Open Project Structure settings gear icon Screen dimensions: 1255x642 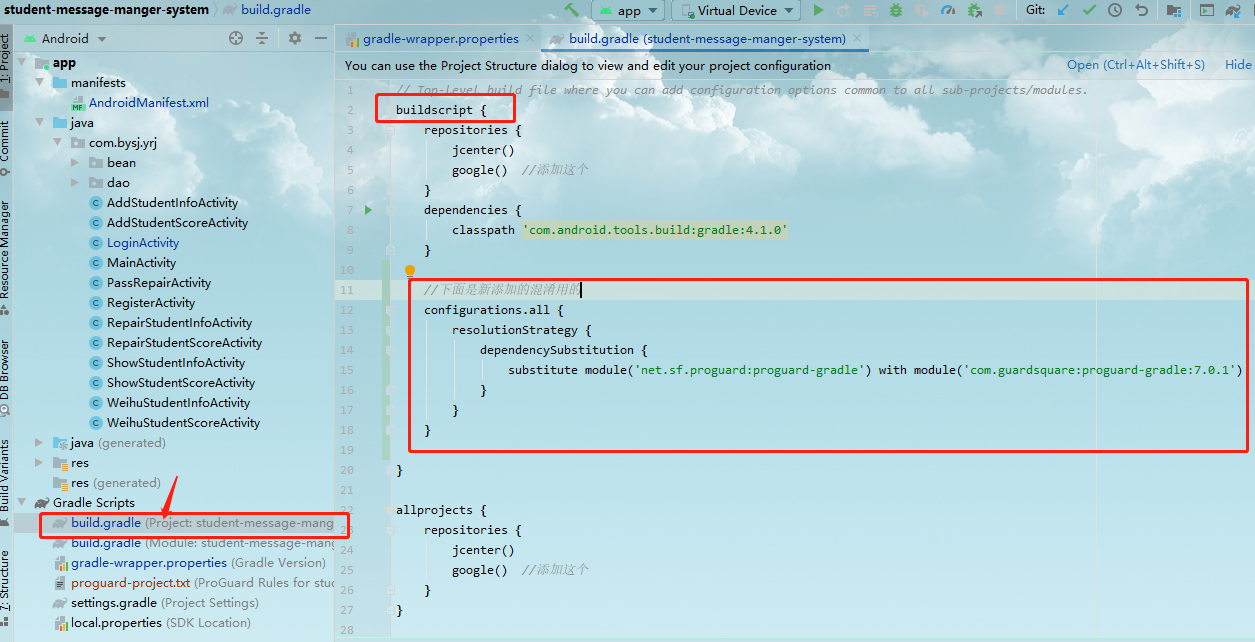pyautogui.click(x=293, y=38)
